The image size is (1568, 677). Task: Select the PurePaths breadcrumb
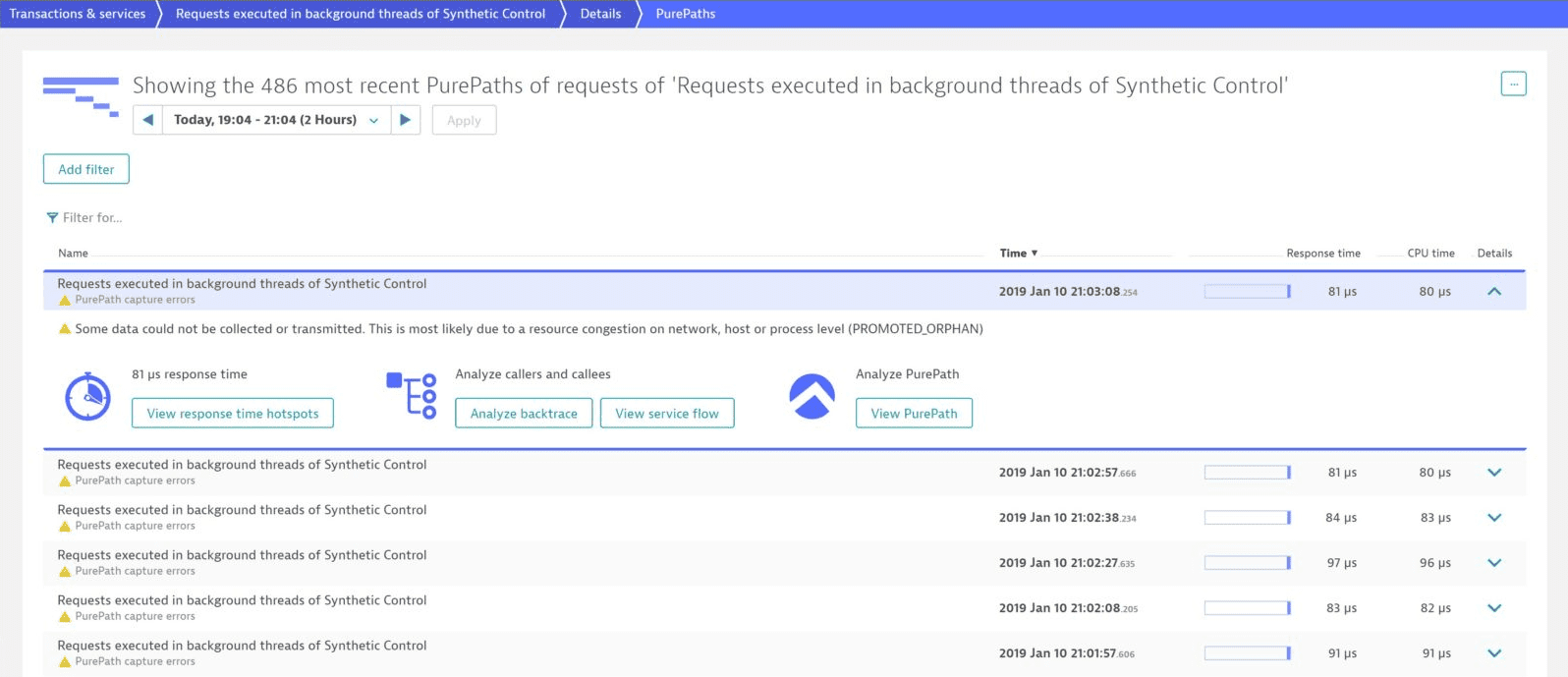click(686, 14)
